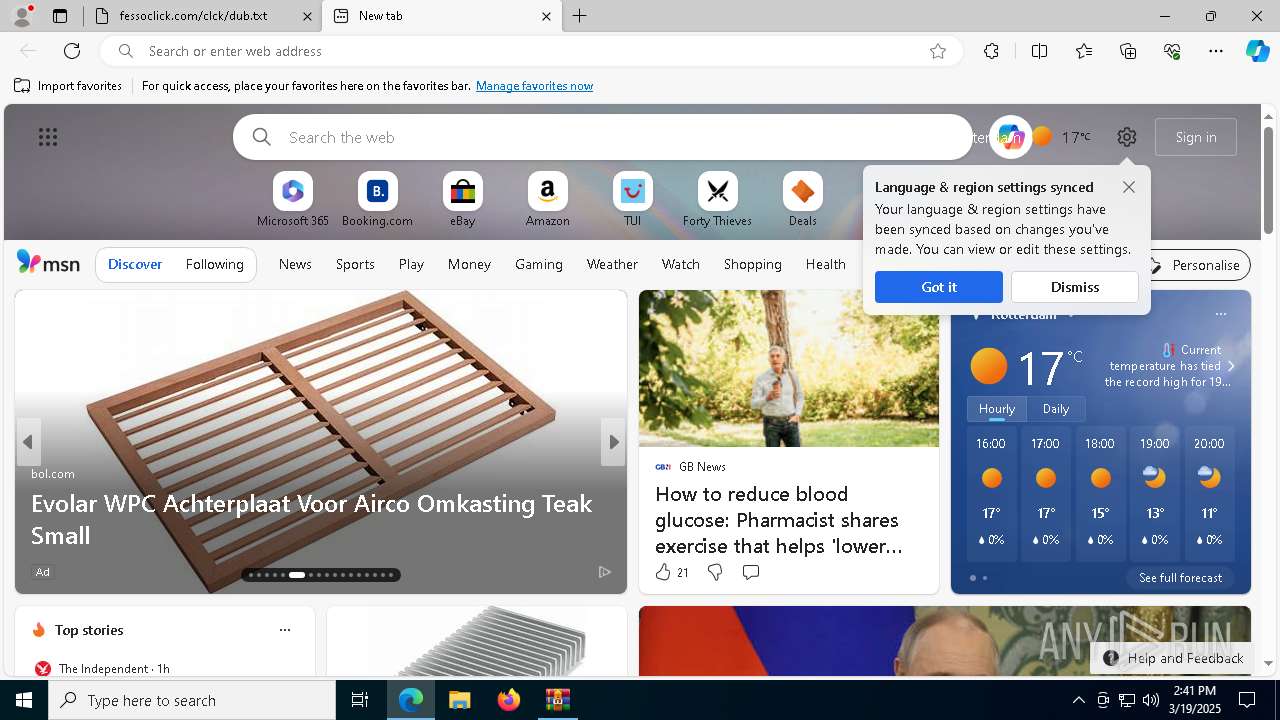
Task: Switch weather card to Hourly
Action: pos(997,409)
